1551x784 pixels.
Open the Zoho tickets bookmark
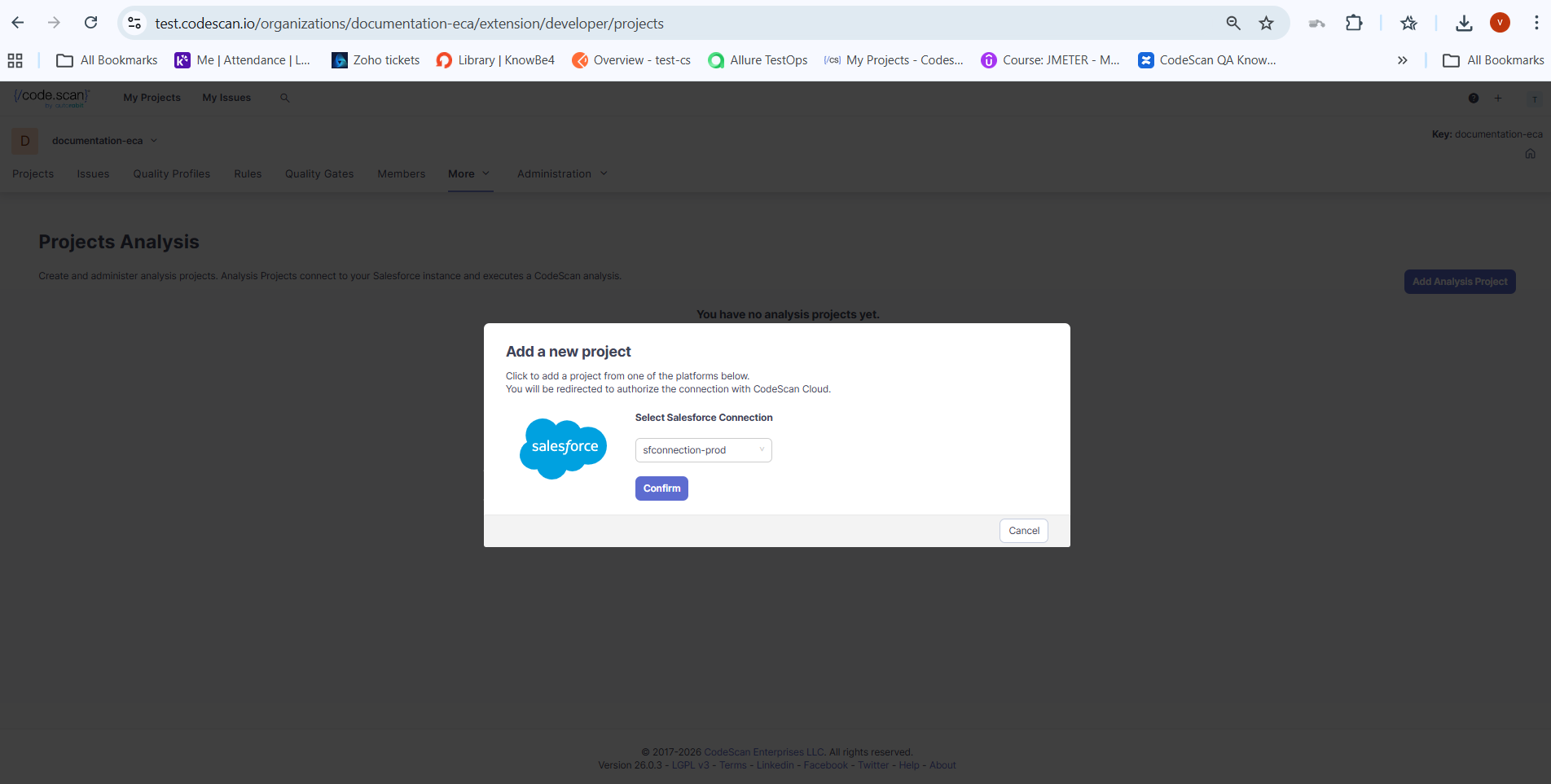[x=376, y=60]
